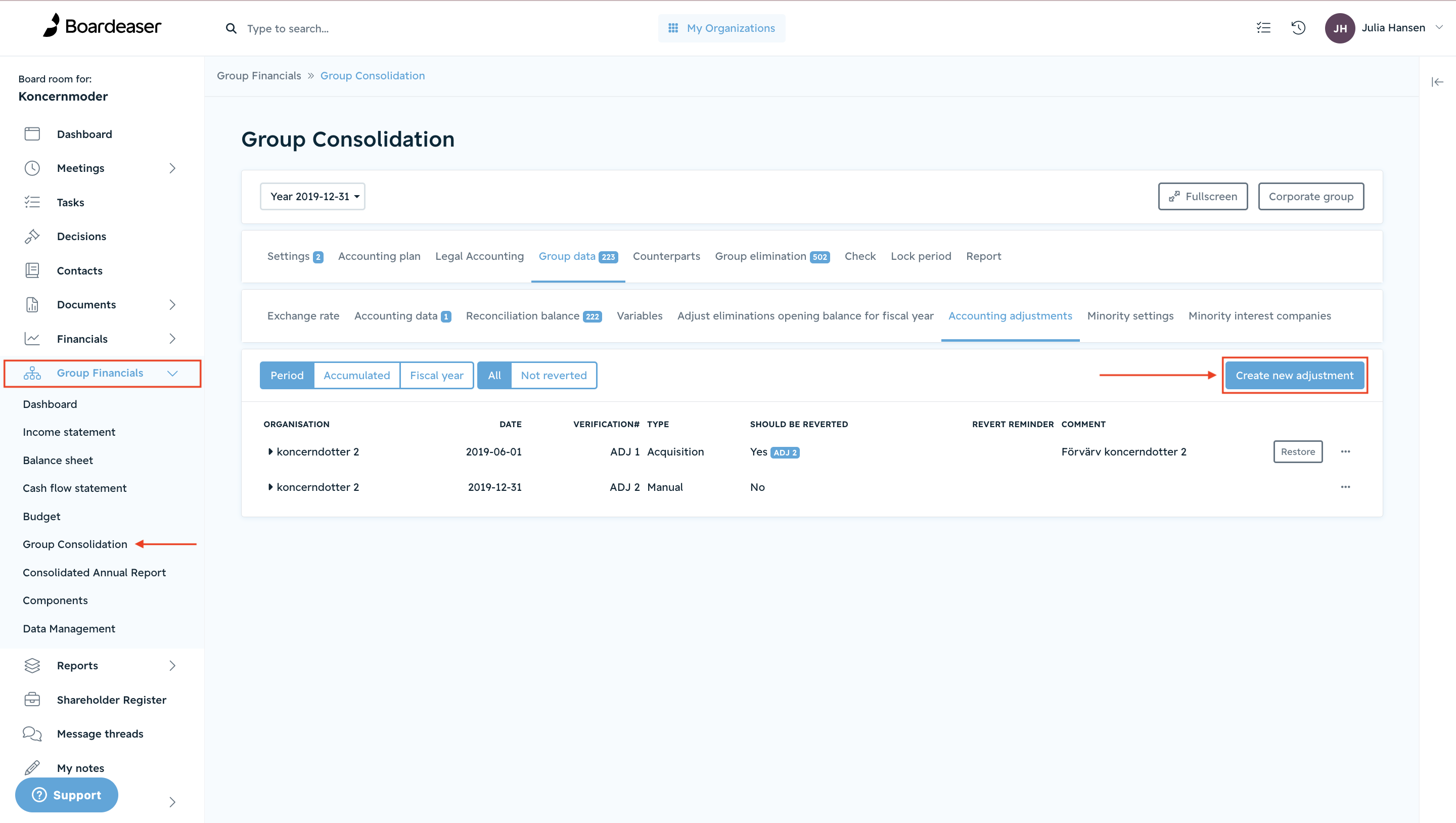Click the My notes pencil icon
The image size is (1456, 823).
coord(32,767)
